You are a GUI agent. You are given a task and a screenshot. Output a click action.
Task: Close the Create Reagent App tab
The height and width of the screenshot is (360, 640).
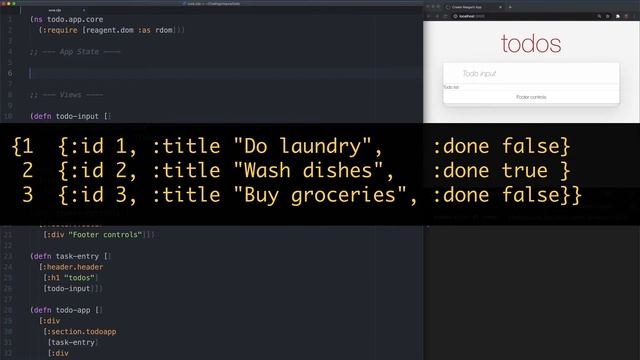[x=500, y=7]
